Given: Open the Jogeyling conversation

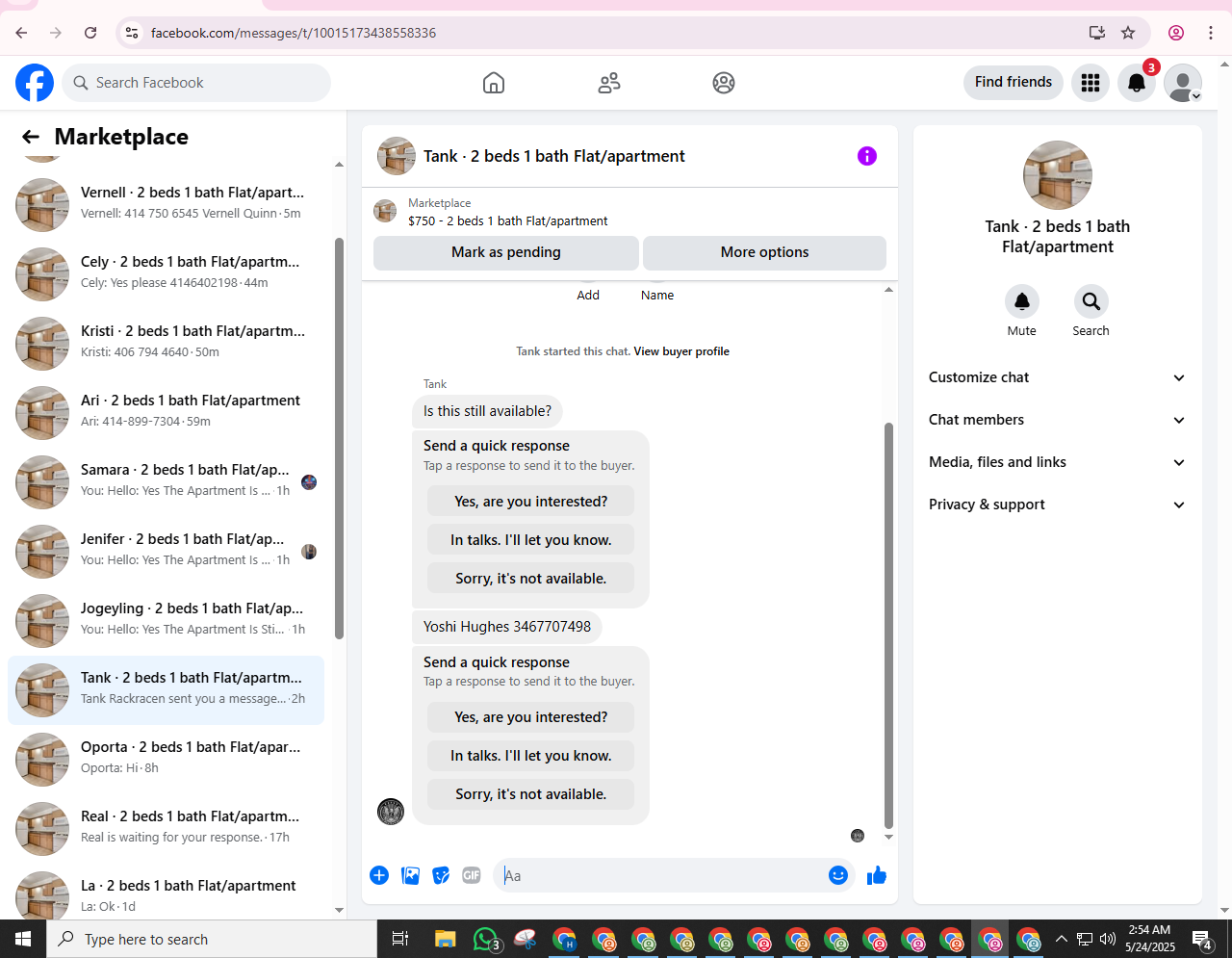Looking at the screenshot, I should [166, 620].
